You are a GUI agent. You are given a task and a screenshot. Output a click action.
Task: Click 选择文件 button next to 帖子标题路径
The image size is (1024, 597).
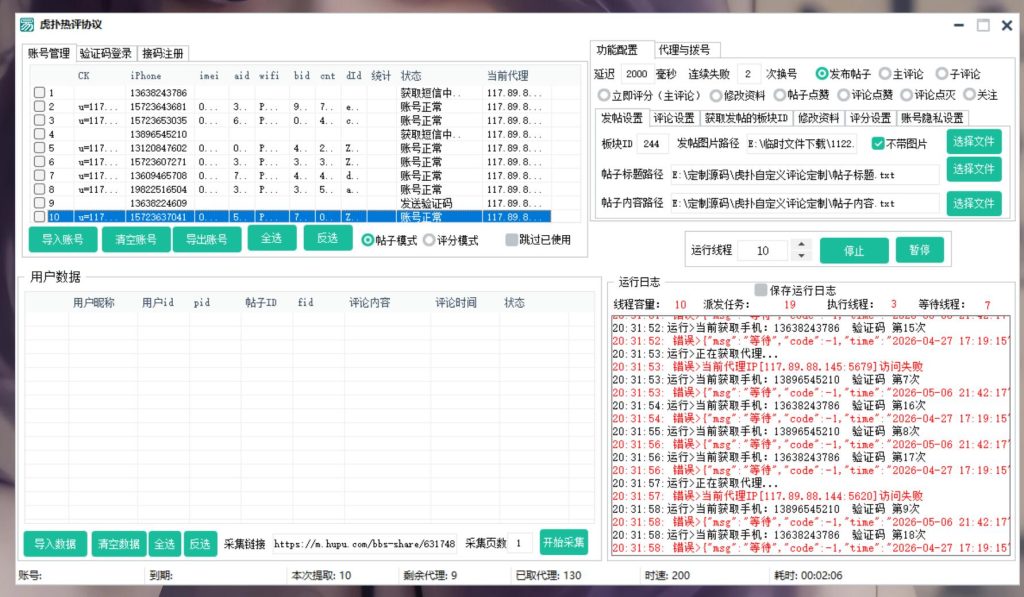coord(974,169)
